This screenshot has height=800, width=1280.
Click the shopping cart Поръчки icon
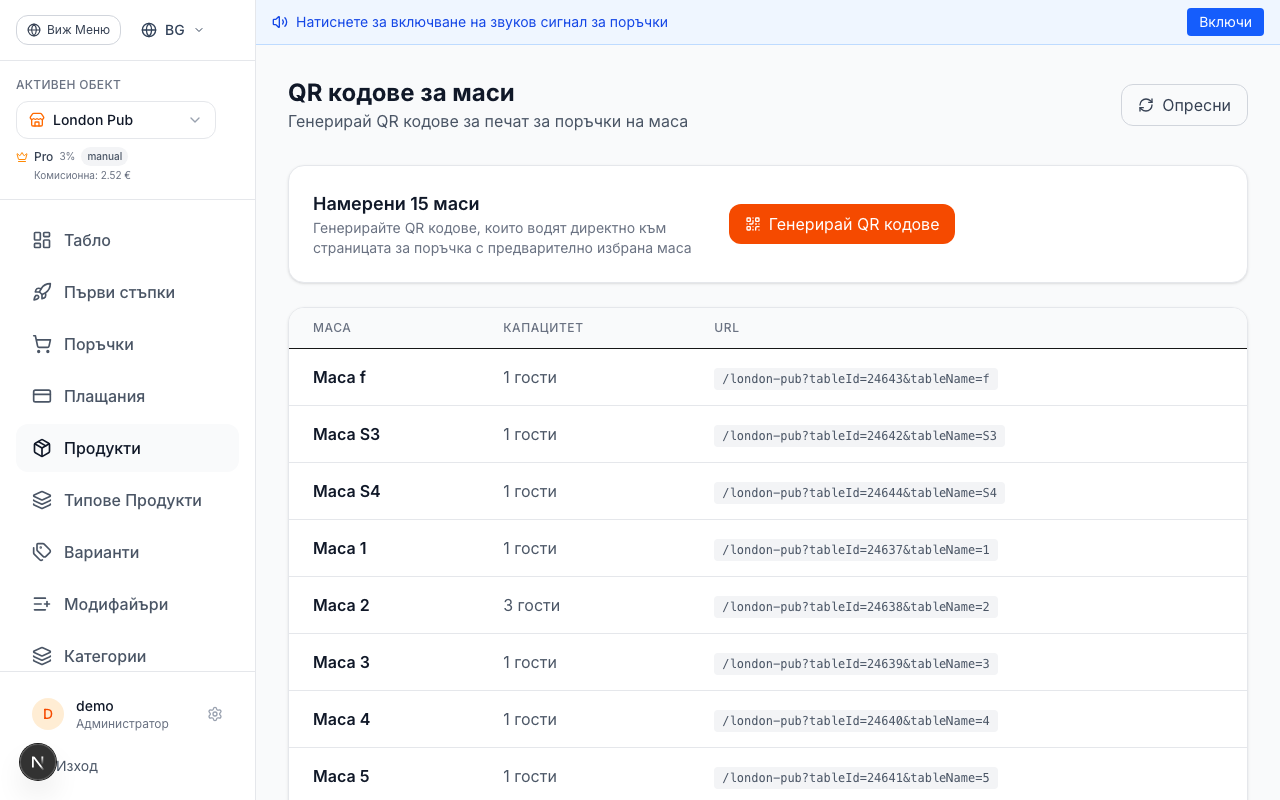(x=42, y=344)
